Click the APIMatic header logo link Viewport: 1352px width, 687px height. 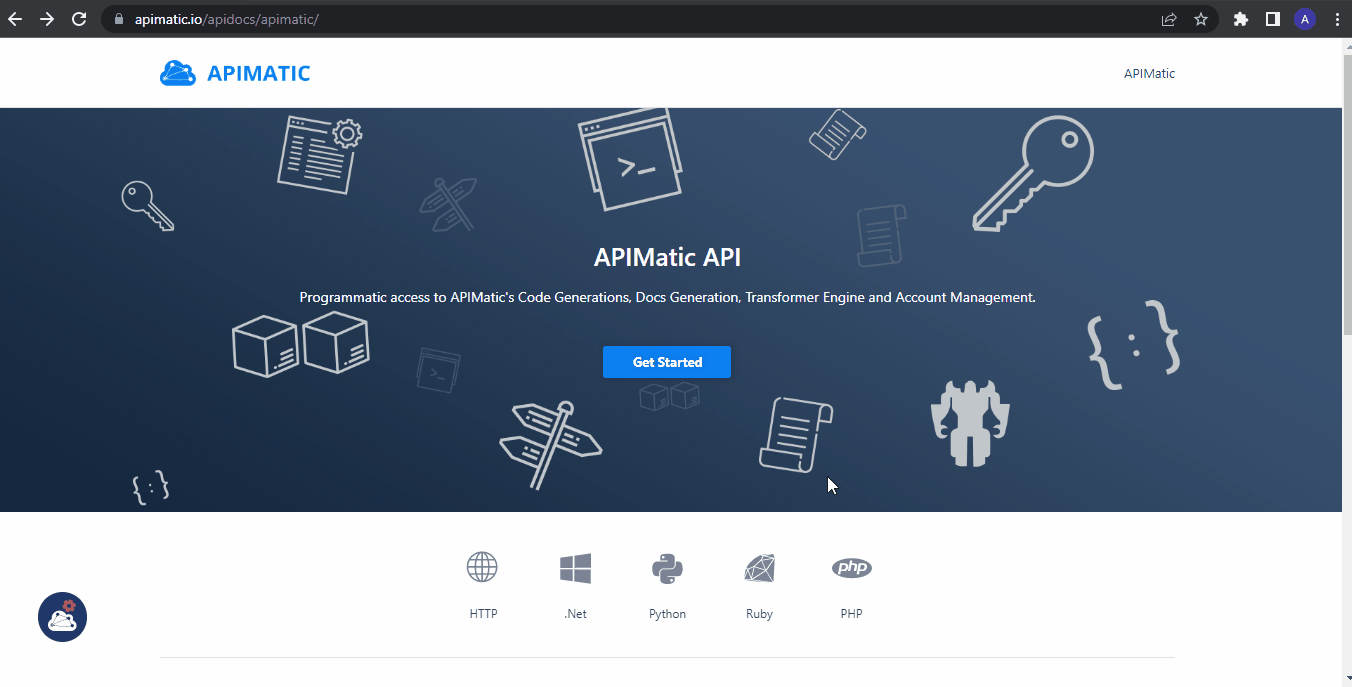(x=234, y=72)
